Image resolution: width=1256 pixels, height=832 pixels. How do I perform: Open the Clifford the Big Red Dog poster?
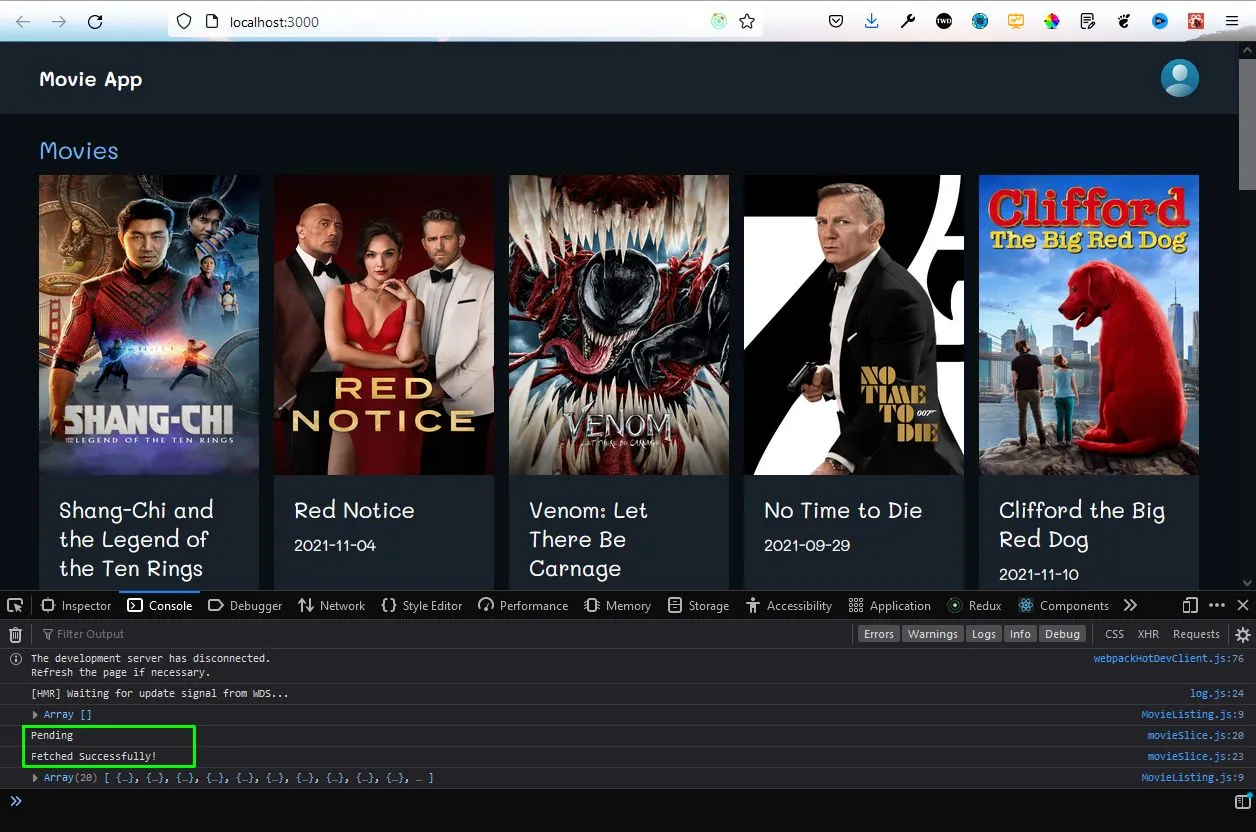pos(1089,325)
